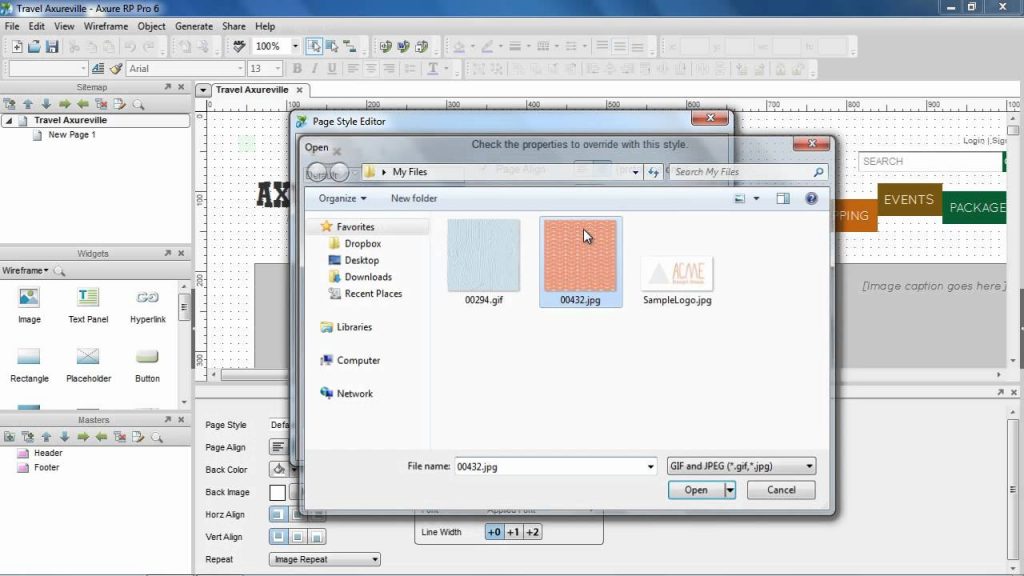The width and height of the screenshot is (1024, 576).
Task: Open the Wireframe library dropdown
Action: [25, 270]
